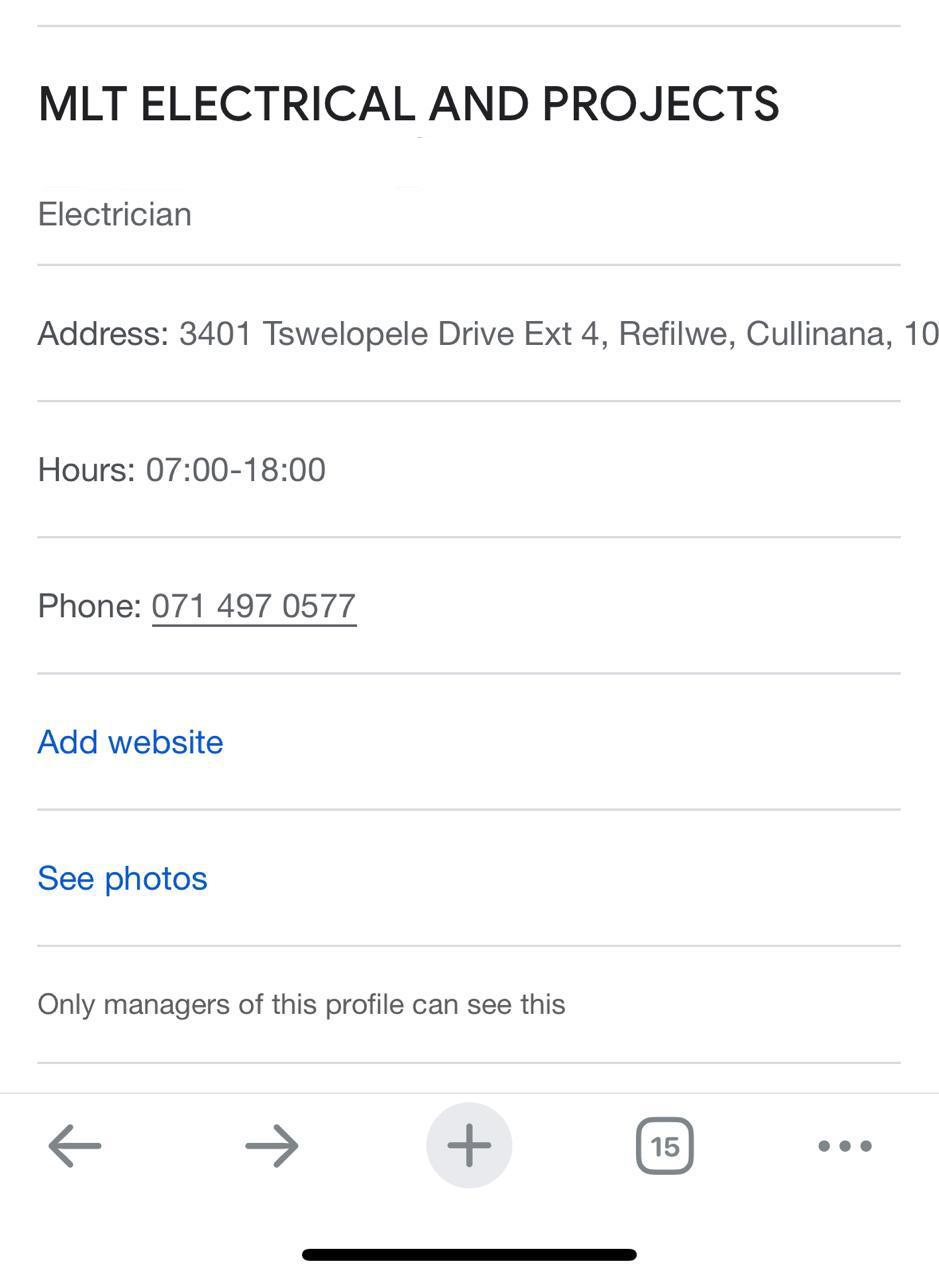Tap the 07:00-18:00 hours value
The width and height of the screenshot is (939, 1280).
(x=236, y=470)
